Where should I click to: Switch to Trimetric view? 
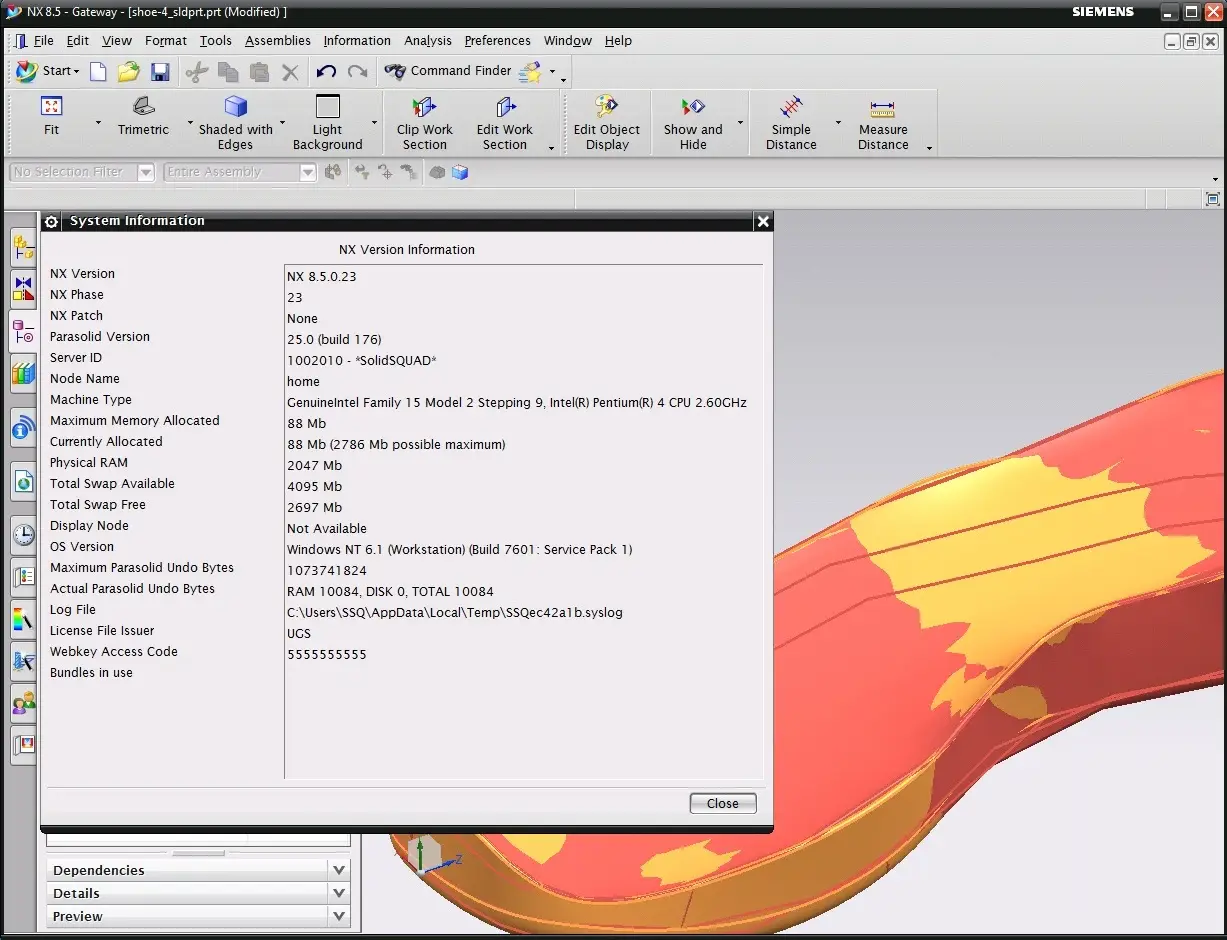click(x=144, y=117)
